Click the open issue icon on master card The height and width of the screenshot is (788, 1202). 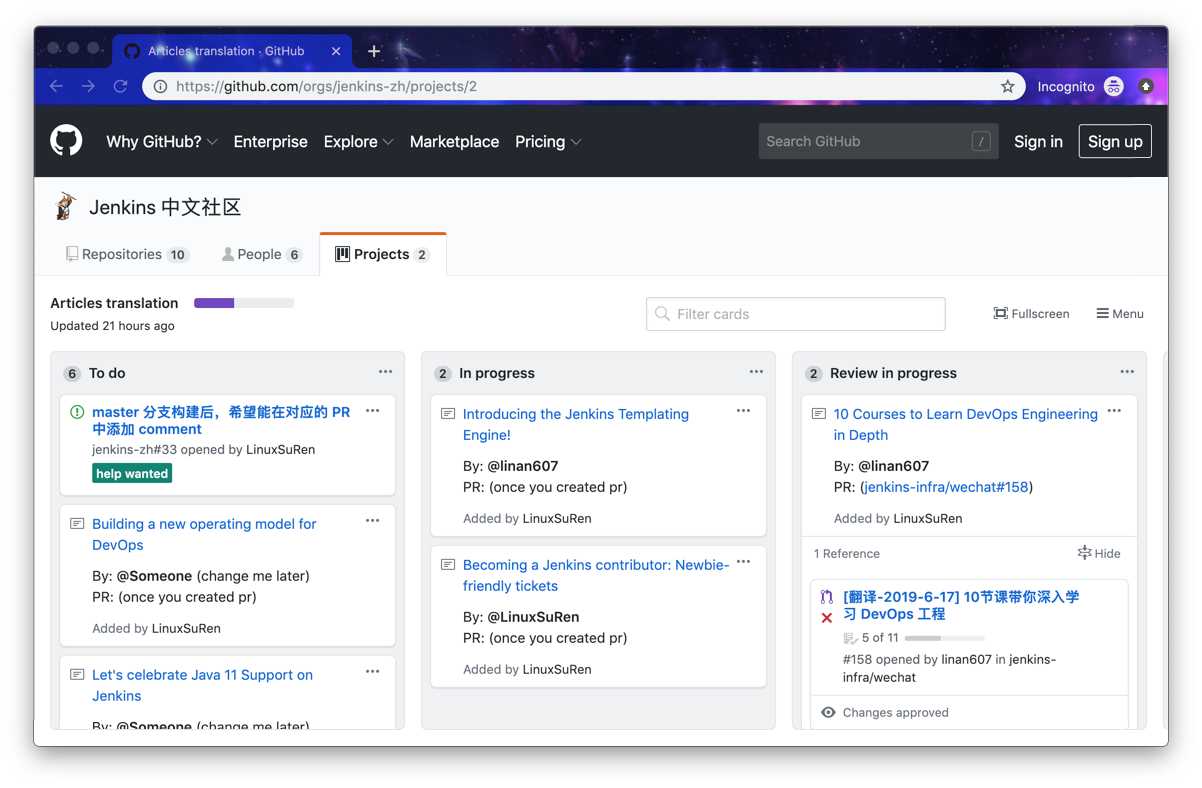(77, 412)
